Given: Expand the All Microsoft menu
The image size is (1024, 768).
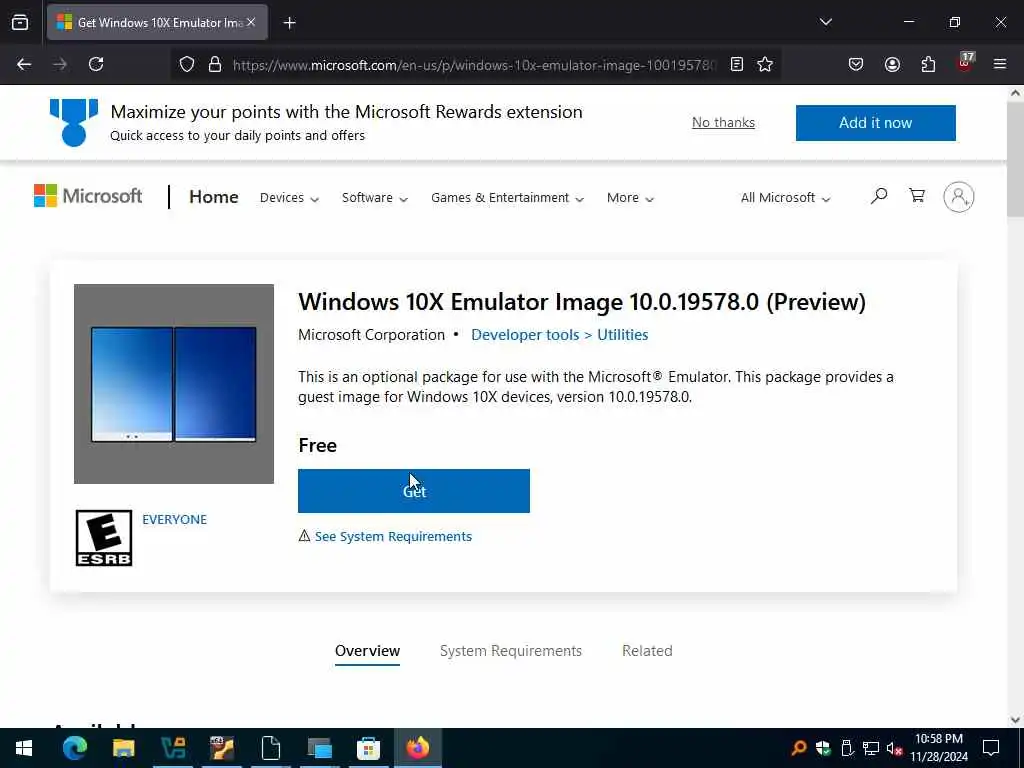Looking at the screenshot, I should coord(786,198).
